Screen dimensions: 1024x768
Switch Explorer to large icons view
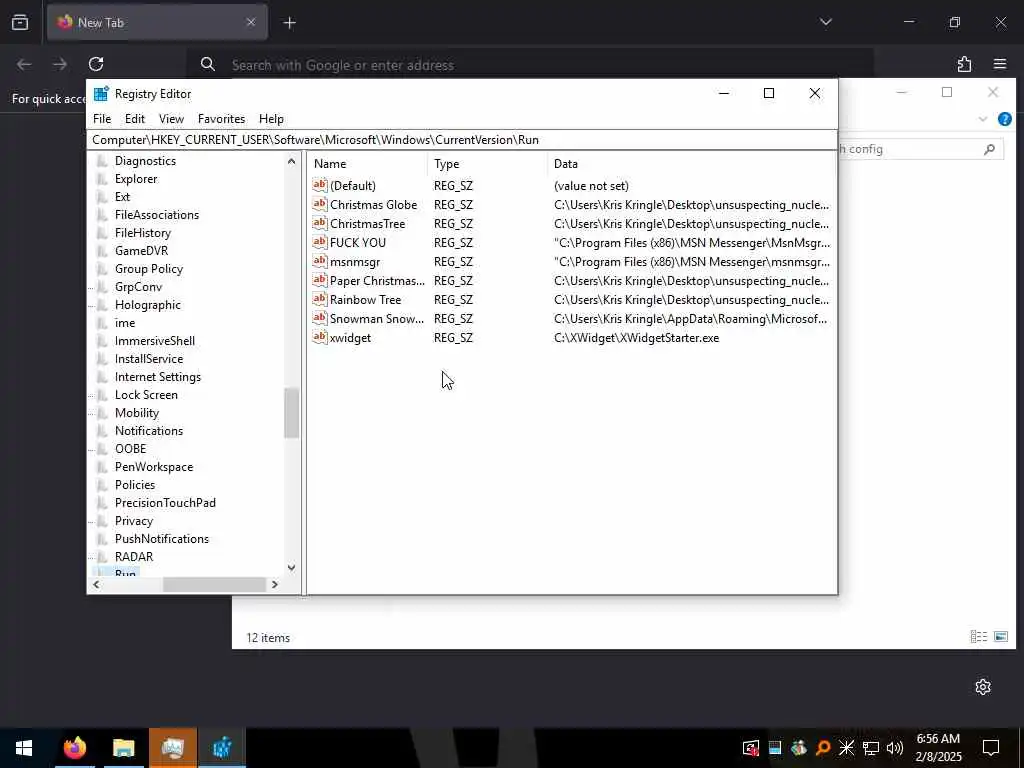click(x=1001, y=636)
